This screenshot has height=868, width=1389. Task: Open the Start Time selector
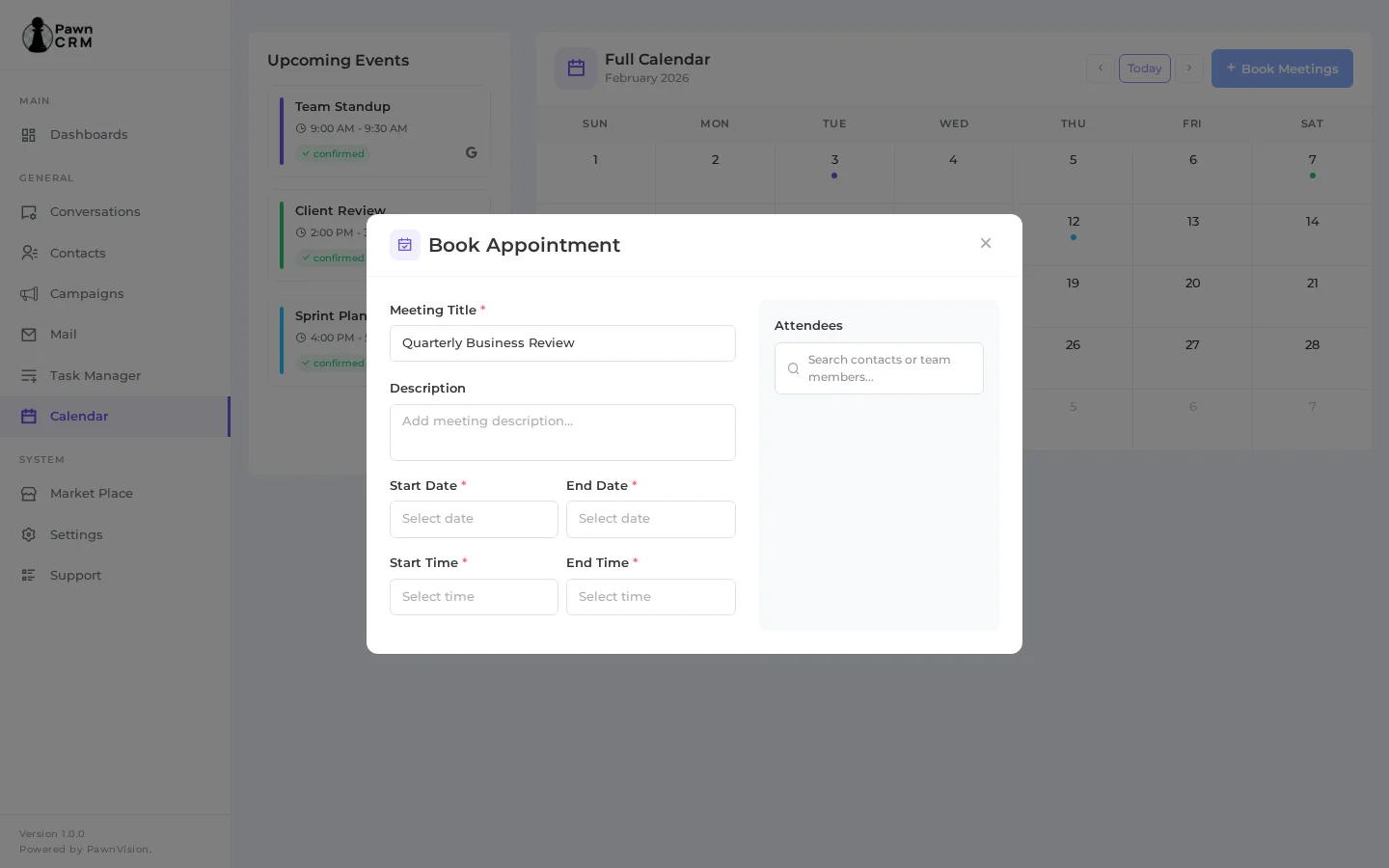(x=474, y=597)
